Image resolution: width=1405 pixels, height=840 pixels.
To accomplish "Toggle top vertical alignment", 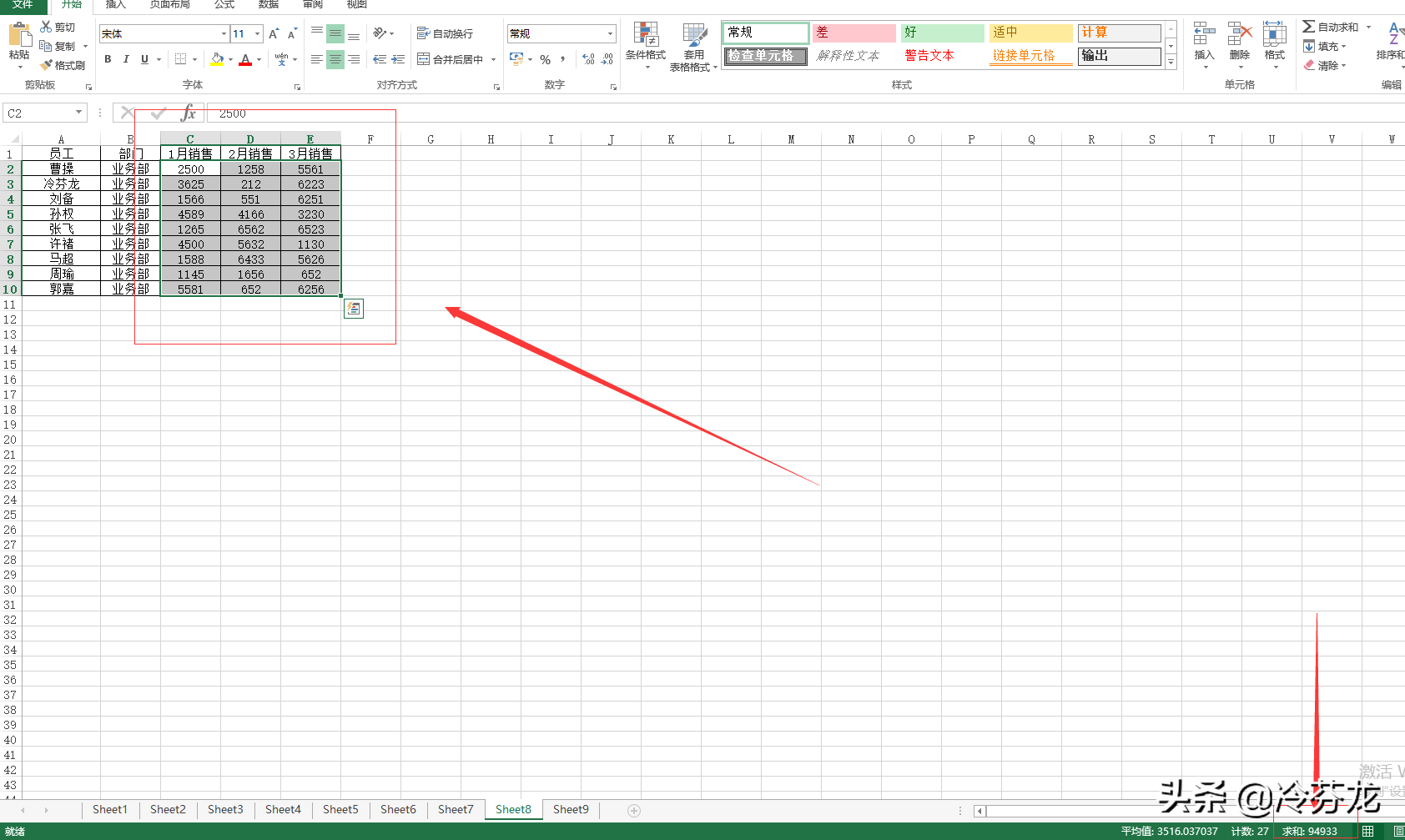I will [x=317, y=33].
